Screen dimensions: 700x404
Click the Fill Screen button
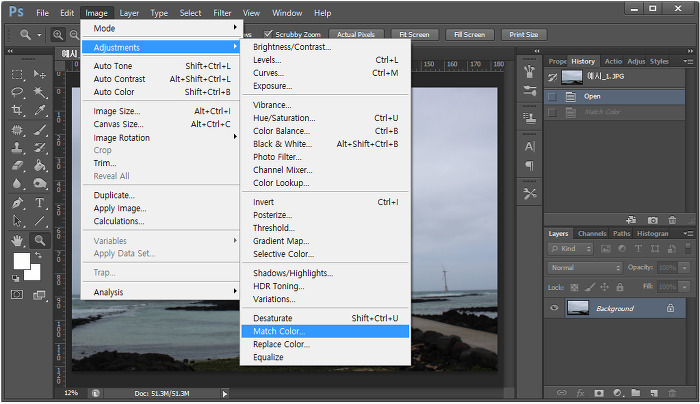(x=469, y=34)
